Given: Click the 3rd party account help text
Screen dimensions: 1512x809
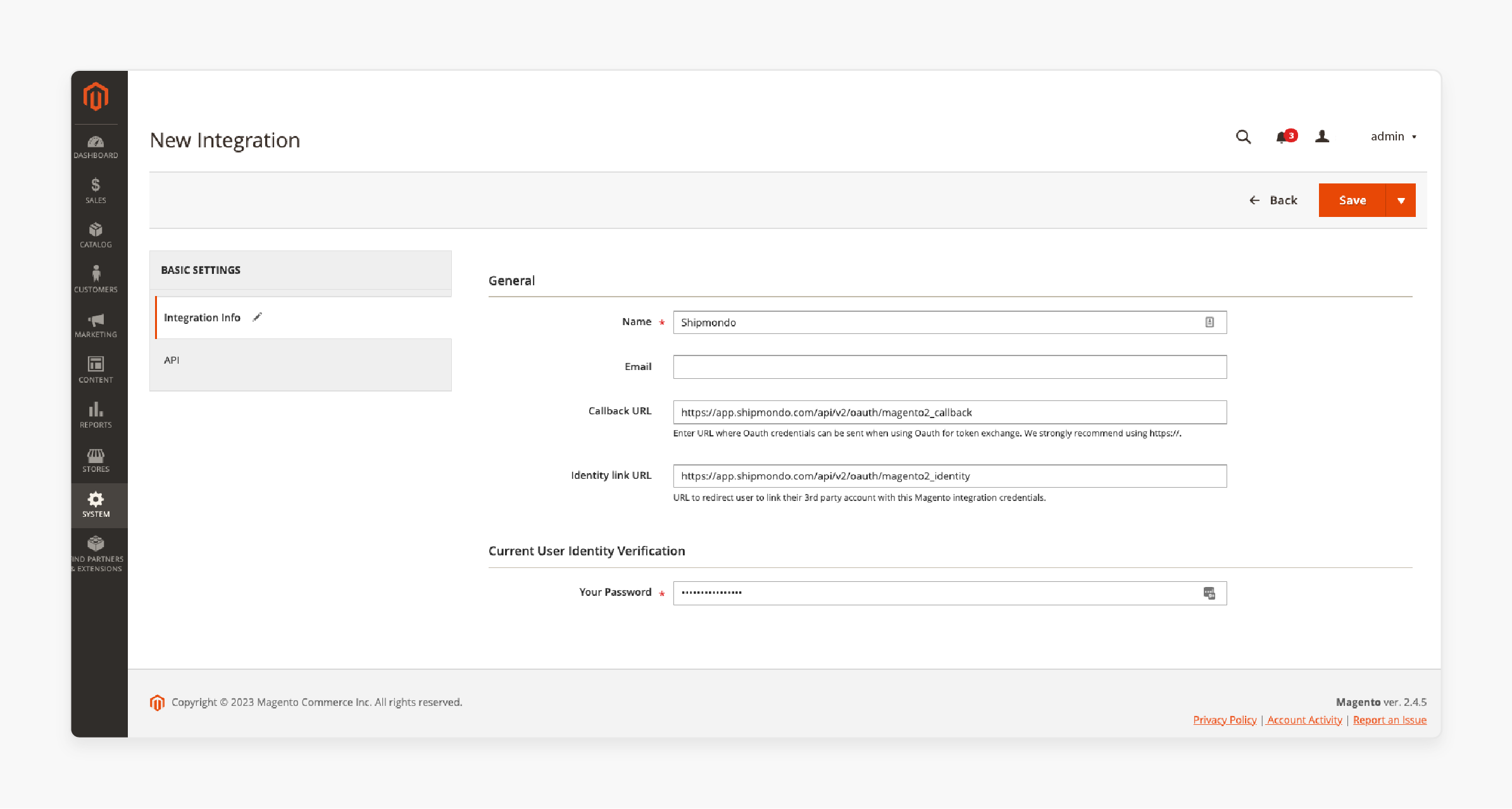Looking at the screenshot, I should coord(859,498).
